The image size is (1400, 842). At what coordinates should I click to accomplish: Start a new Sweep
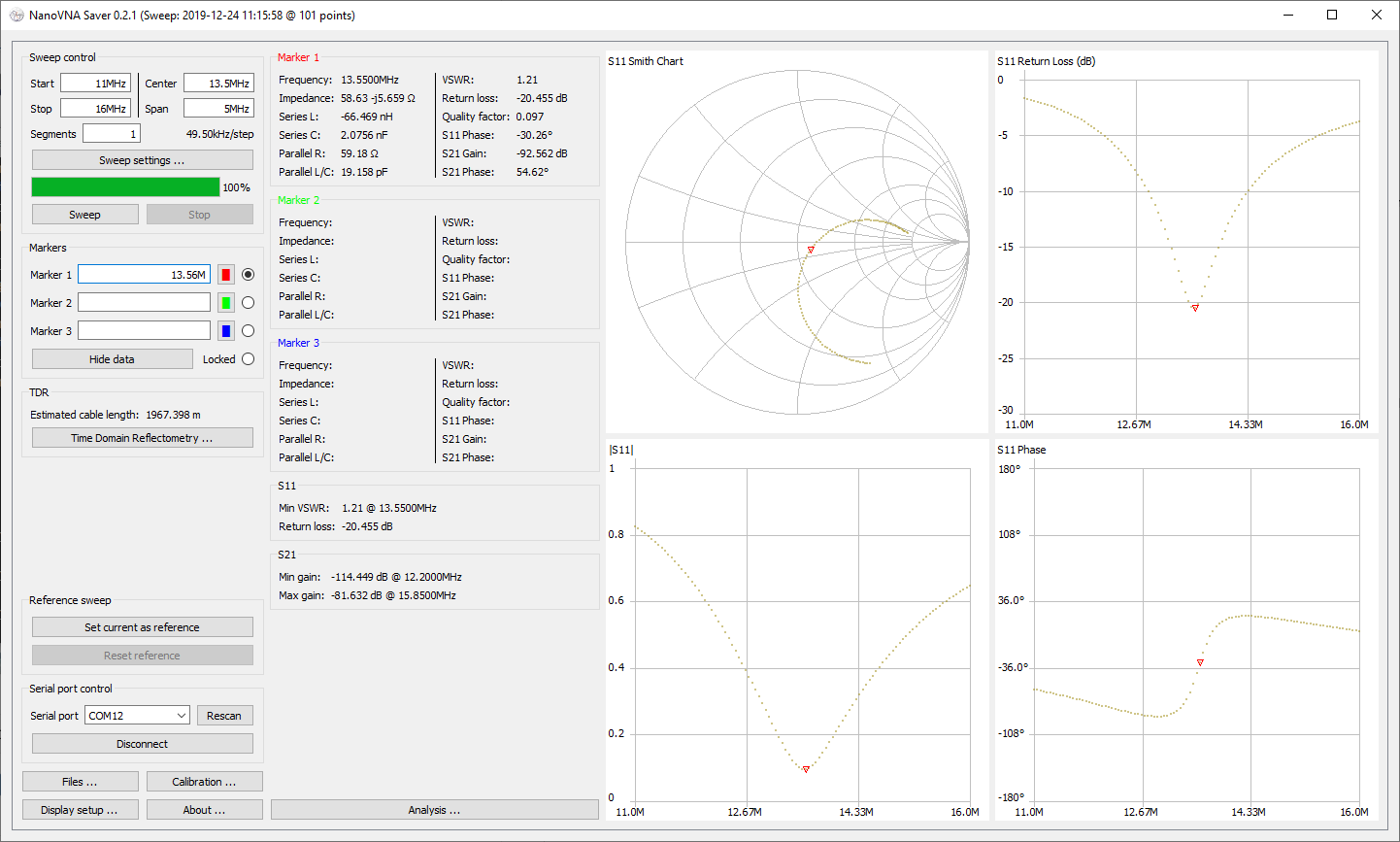click(x=84, y=215)
